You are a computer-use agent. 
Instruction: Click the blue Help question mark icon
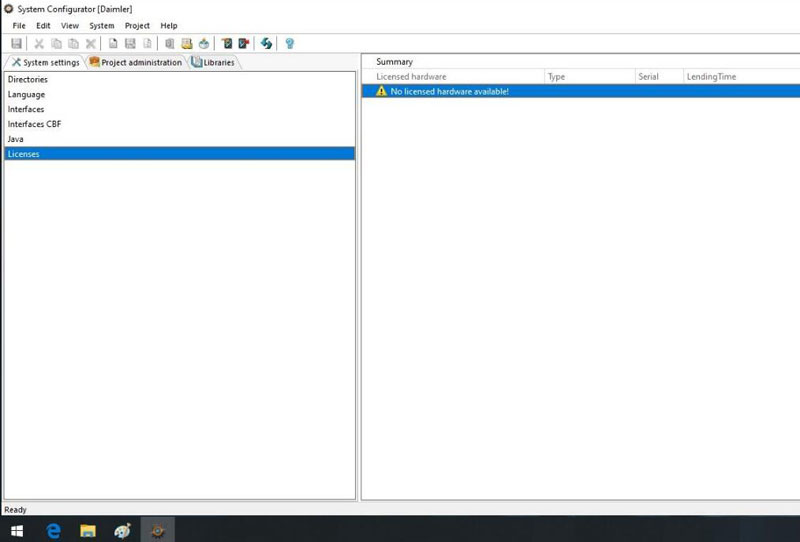289,43
